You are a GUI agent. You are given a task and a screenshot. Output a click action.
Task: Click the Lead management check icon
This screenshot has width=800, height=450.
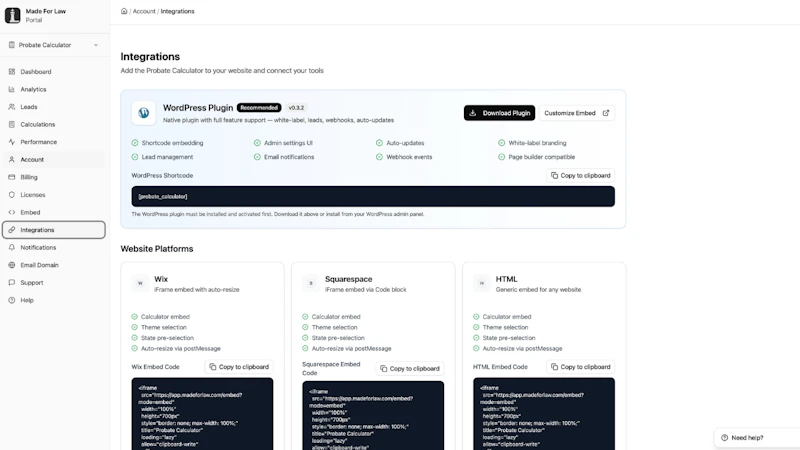[x=135, y=157]
